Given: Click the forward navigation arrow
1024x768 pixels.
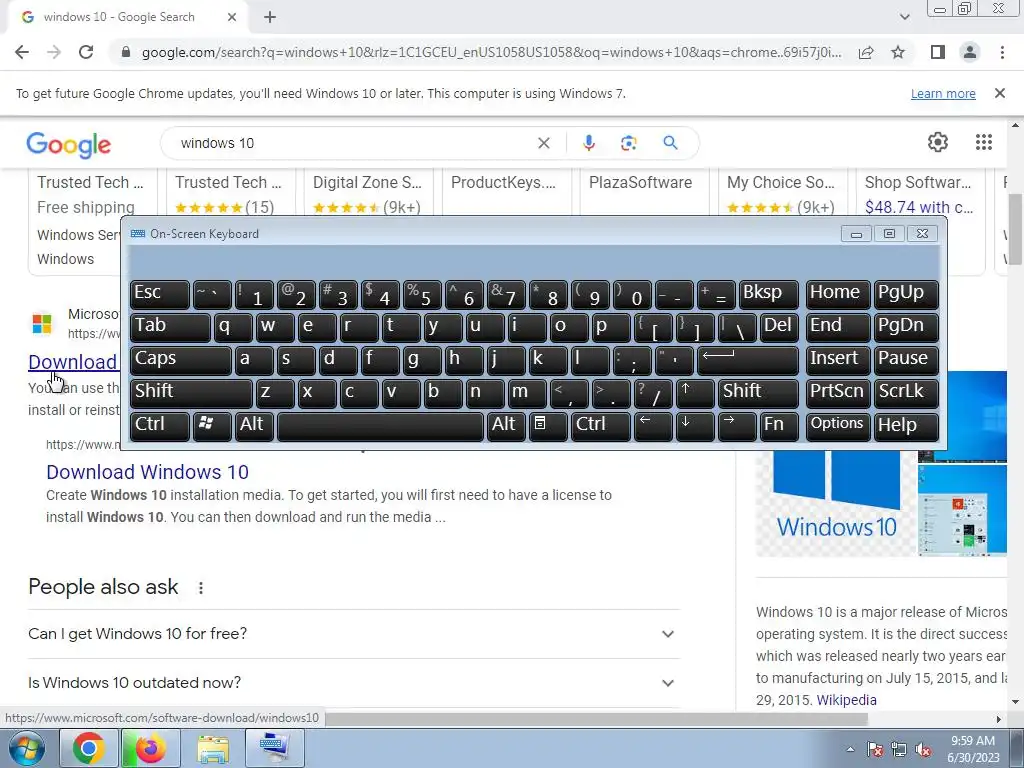Looking at the screenshot, I should click(x=54, y=52).
